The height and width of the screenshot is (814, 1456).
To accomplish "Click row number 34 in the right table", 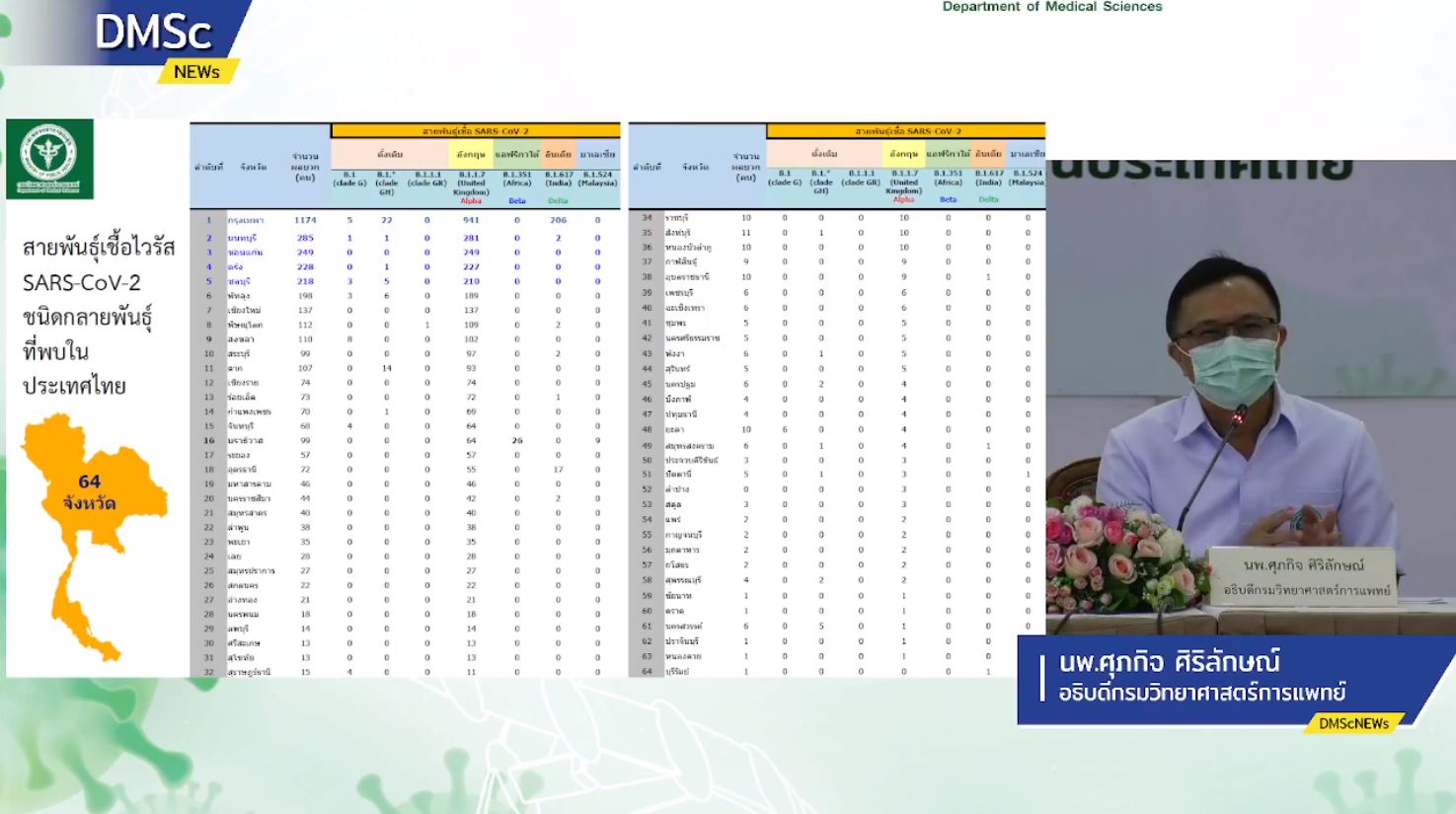I will pyautogui.click(x=648, y=217).
